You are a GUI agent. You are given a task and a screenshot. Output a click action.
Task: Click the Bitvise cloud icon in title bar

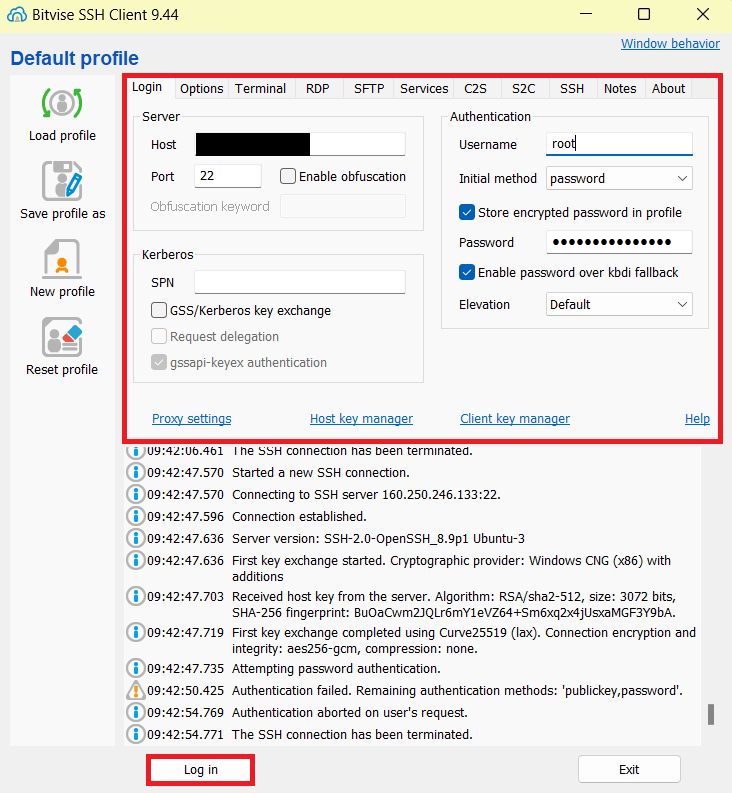[x=16, y=15]
